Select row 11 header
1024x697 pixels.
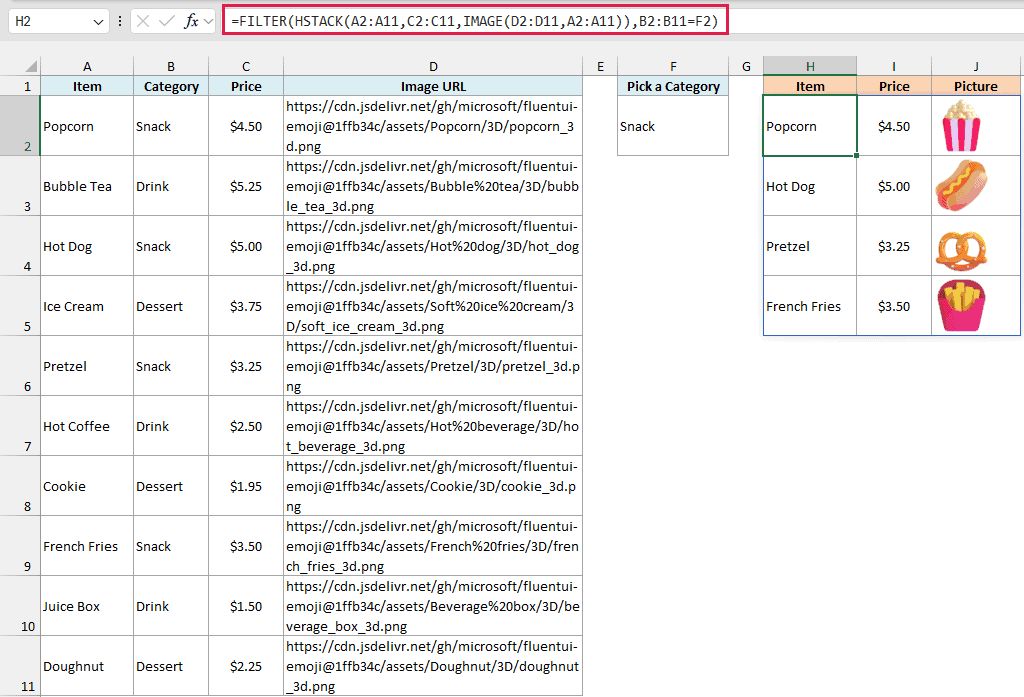pyautogui.click(x=20, y=666)
